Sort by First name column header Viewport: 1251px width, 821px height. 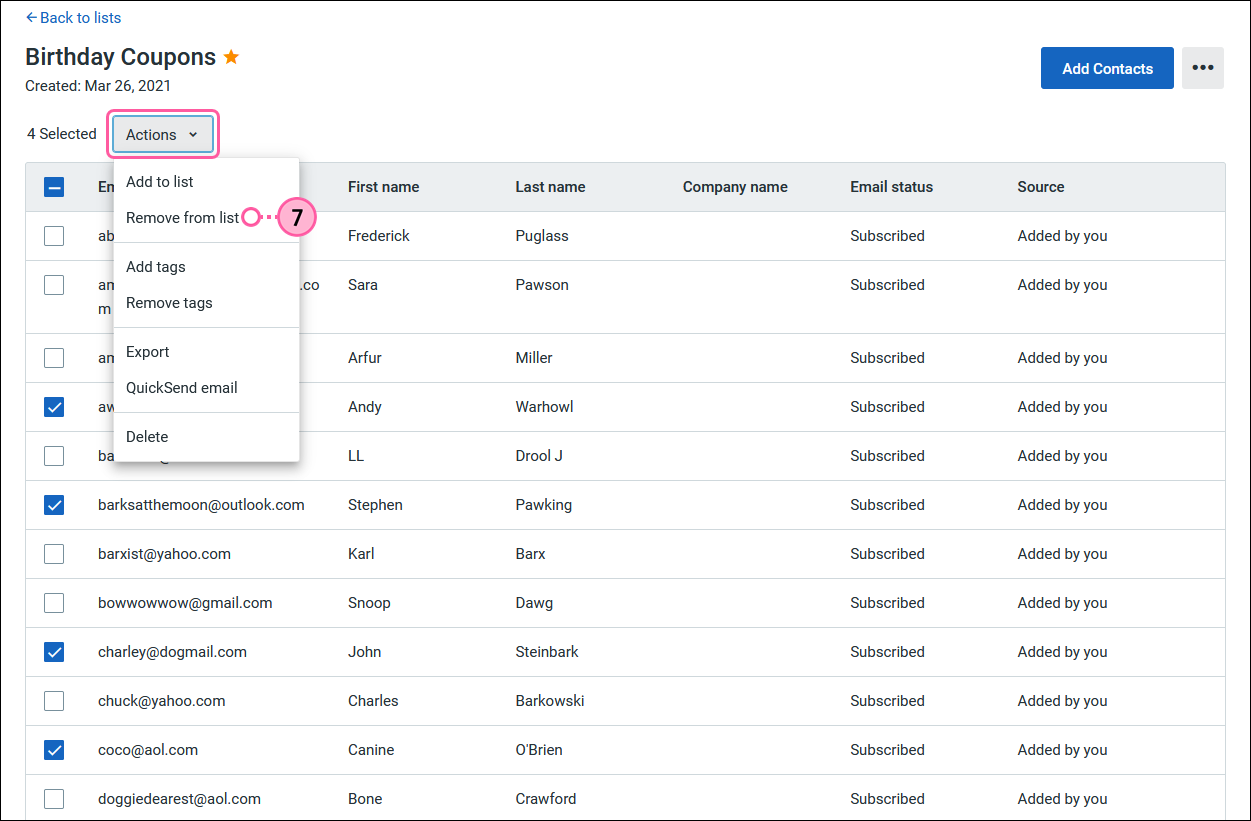click(384, 187)
